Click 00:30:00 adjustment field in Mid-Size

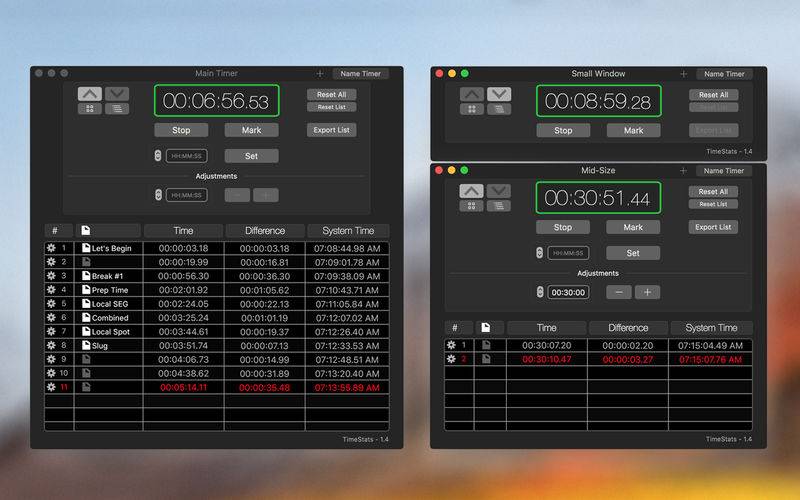[568, 292]
